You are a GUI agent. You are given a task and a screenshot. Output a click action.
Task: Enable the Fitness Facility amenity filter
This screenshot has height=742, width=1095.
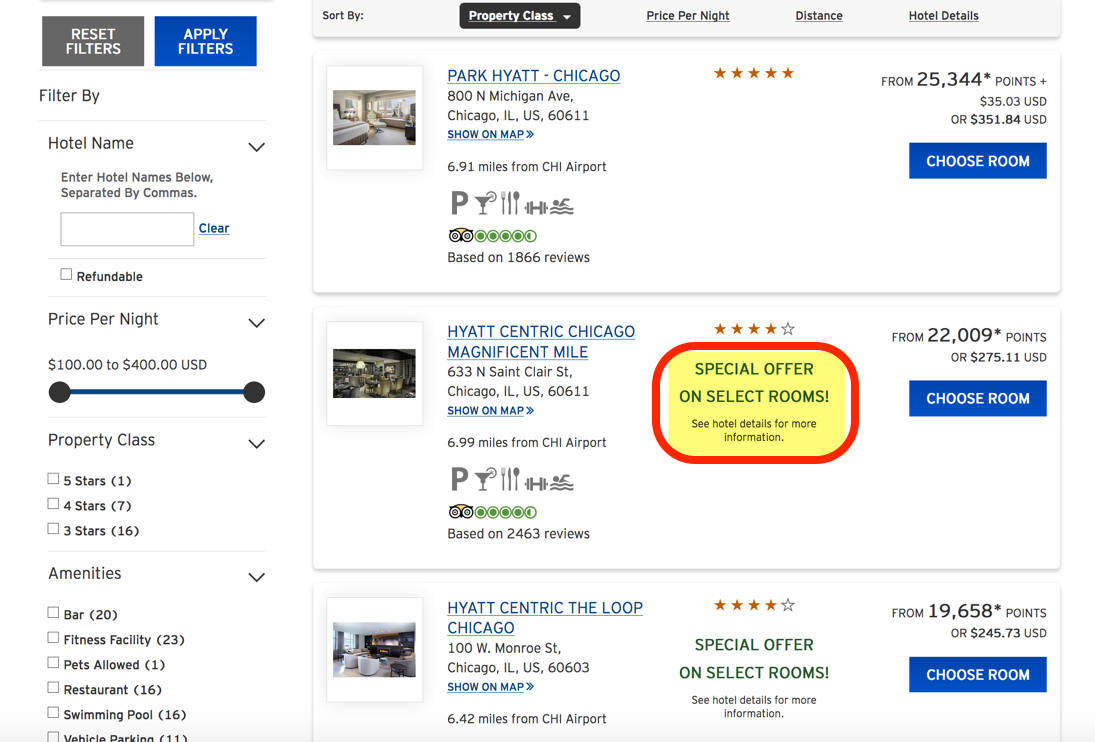pos(53,638)
